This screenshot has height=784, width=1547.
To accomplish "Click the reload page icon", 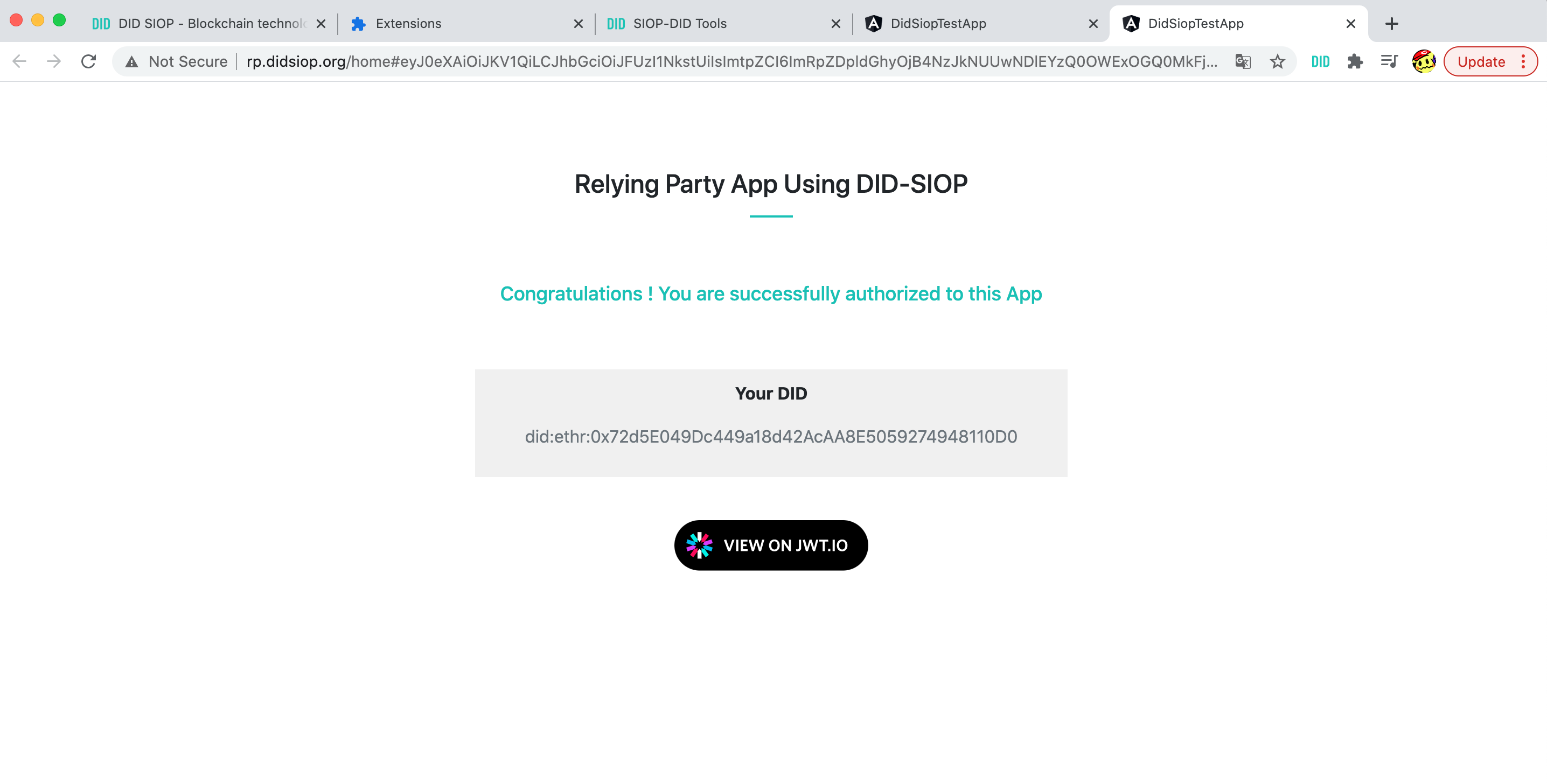I will [88, 61].
